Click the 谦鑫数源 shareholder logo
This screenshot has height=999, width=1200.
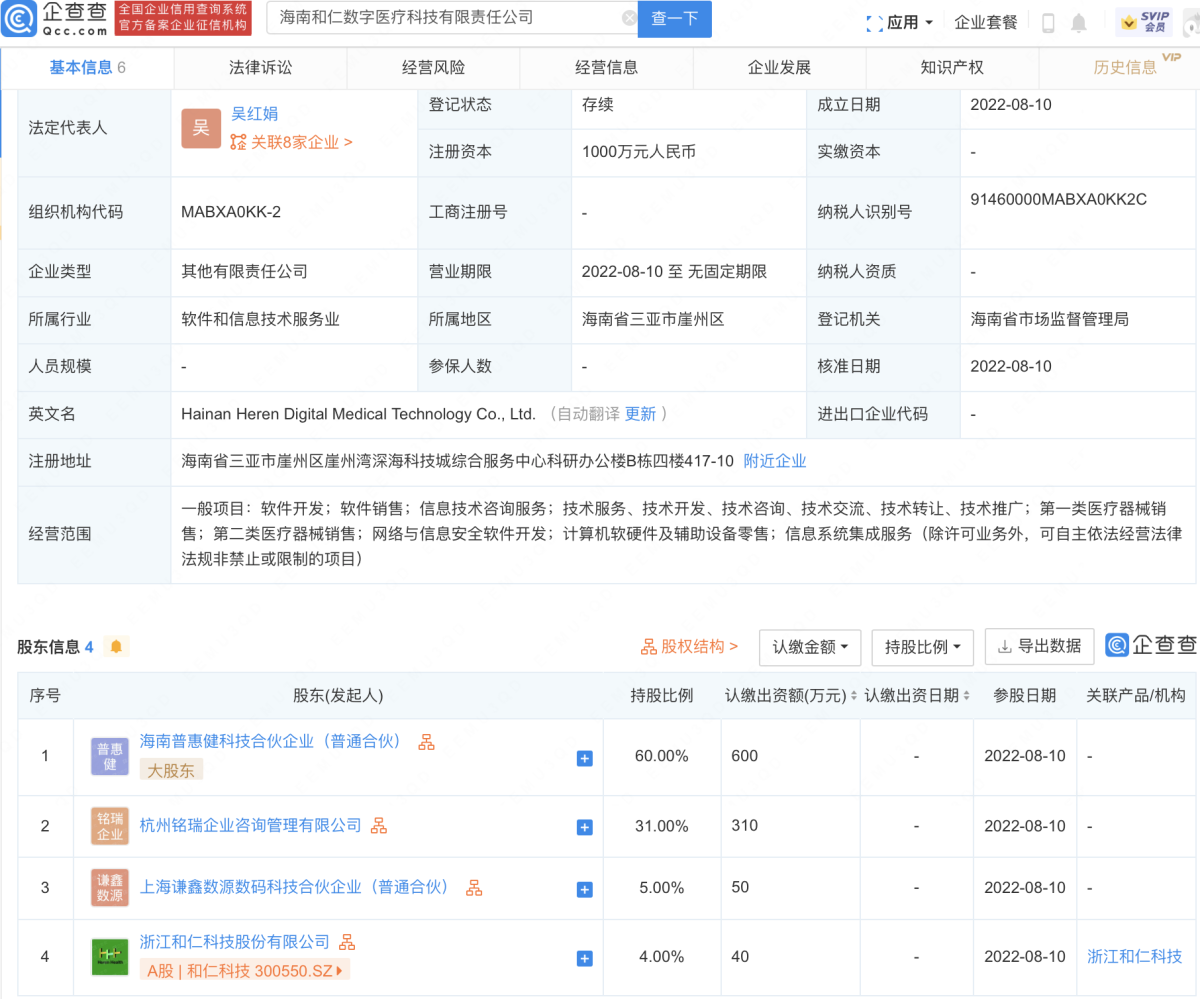tap(110, 888)
